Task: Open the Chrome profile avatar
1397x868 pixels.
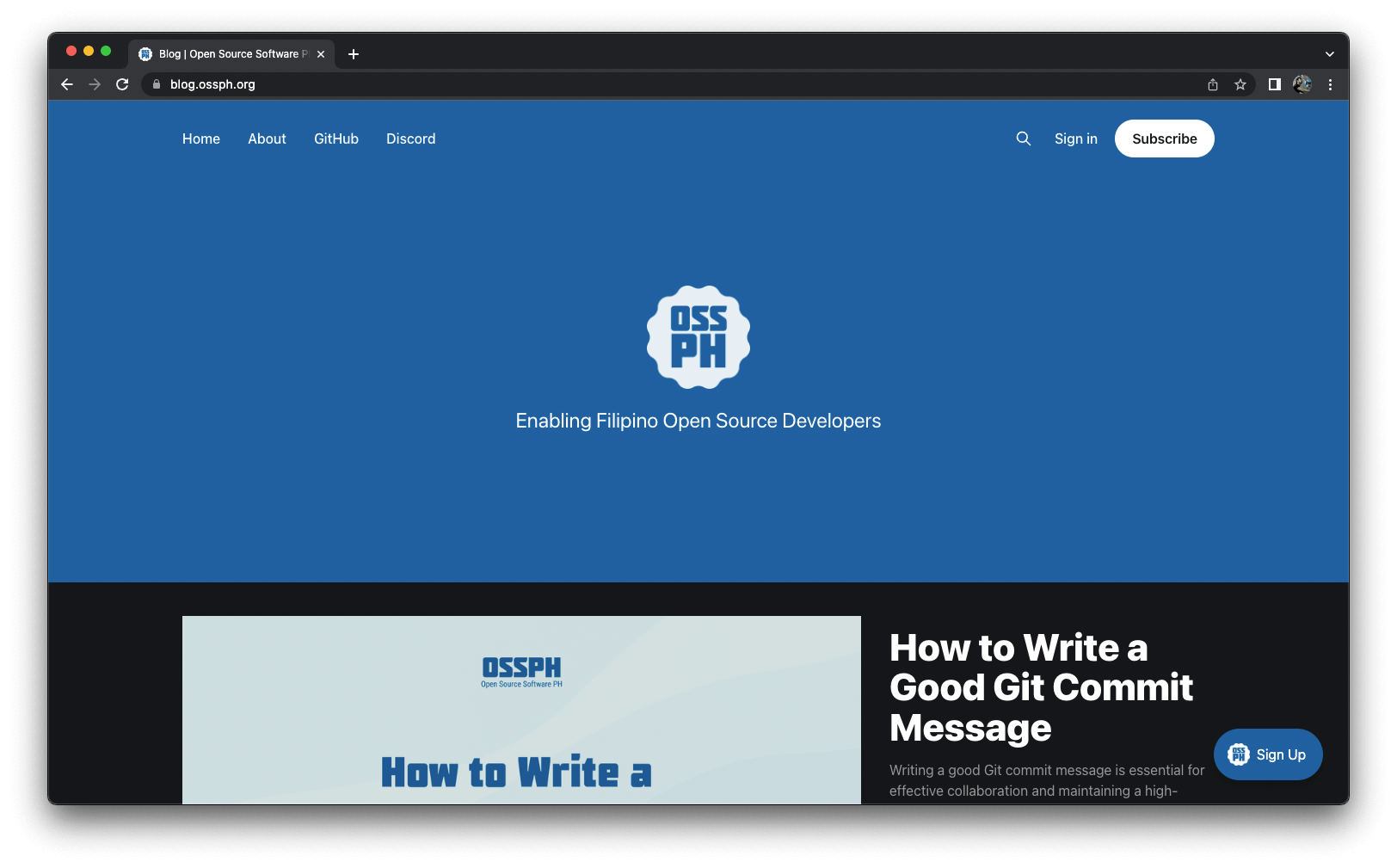Action: click(x=1302, y=84)
